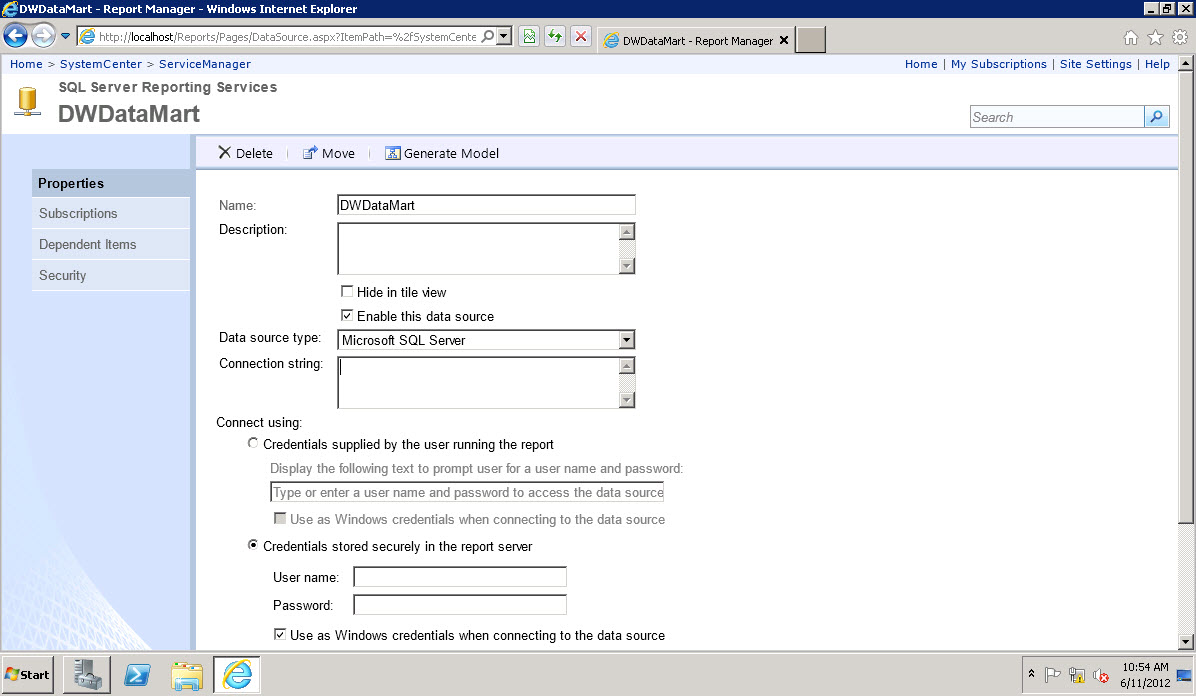
Task: Select the Subscriptions side tab
Action: click(x=111, y=214)
